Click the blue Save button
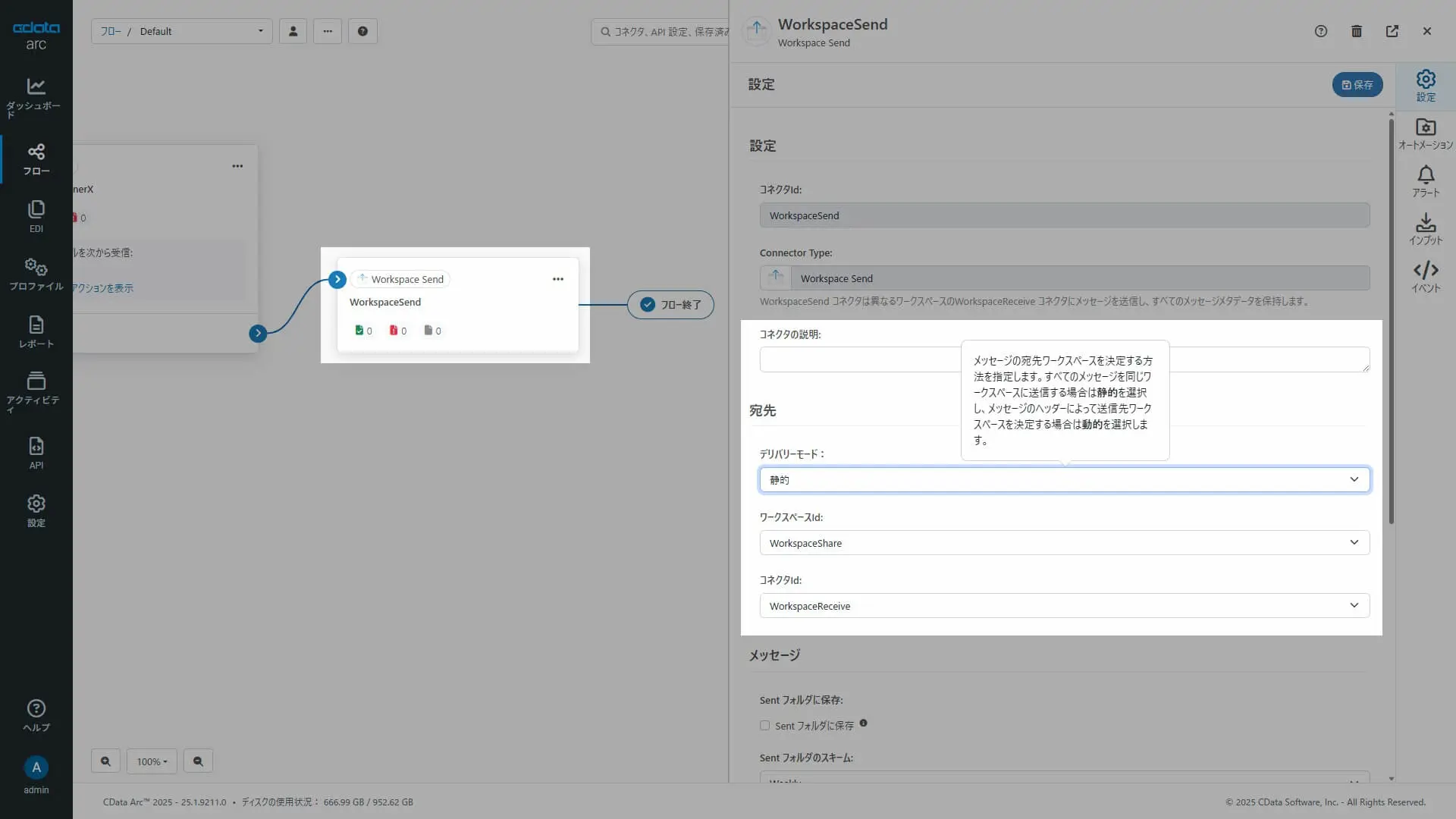The image size is (1456, 819). tap(1357, 85)
